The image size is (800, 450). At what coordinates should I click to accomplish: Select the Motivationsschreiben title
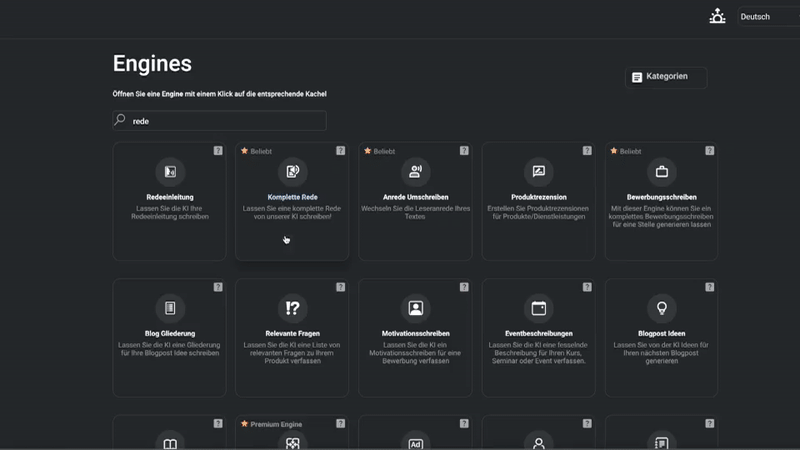tap(415, 333)
